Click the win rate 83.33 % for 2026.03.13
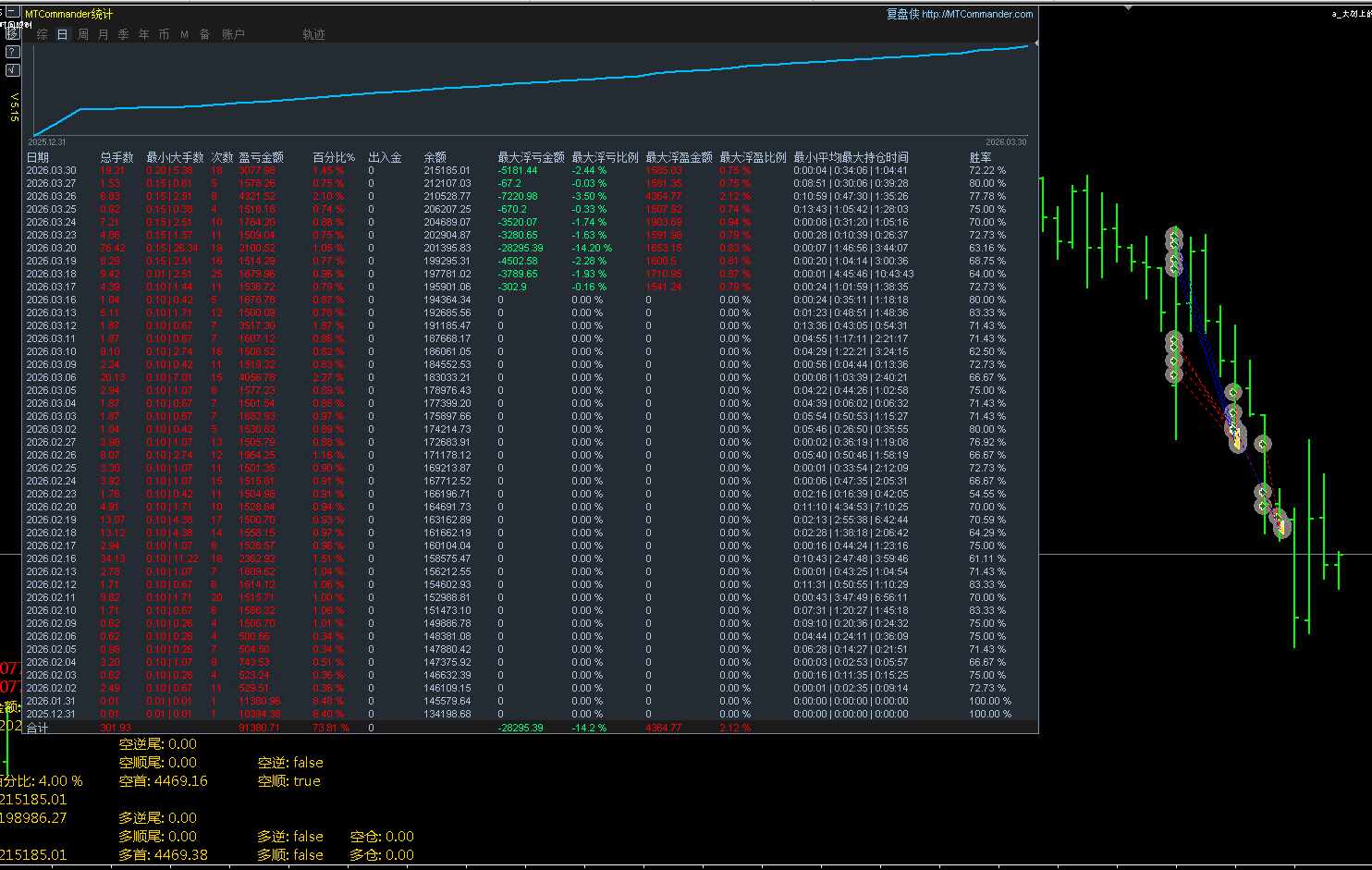1372x870 pixels. pyautogui.click(x=987, y=312)
